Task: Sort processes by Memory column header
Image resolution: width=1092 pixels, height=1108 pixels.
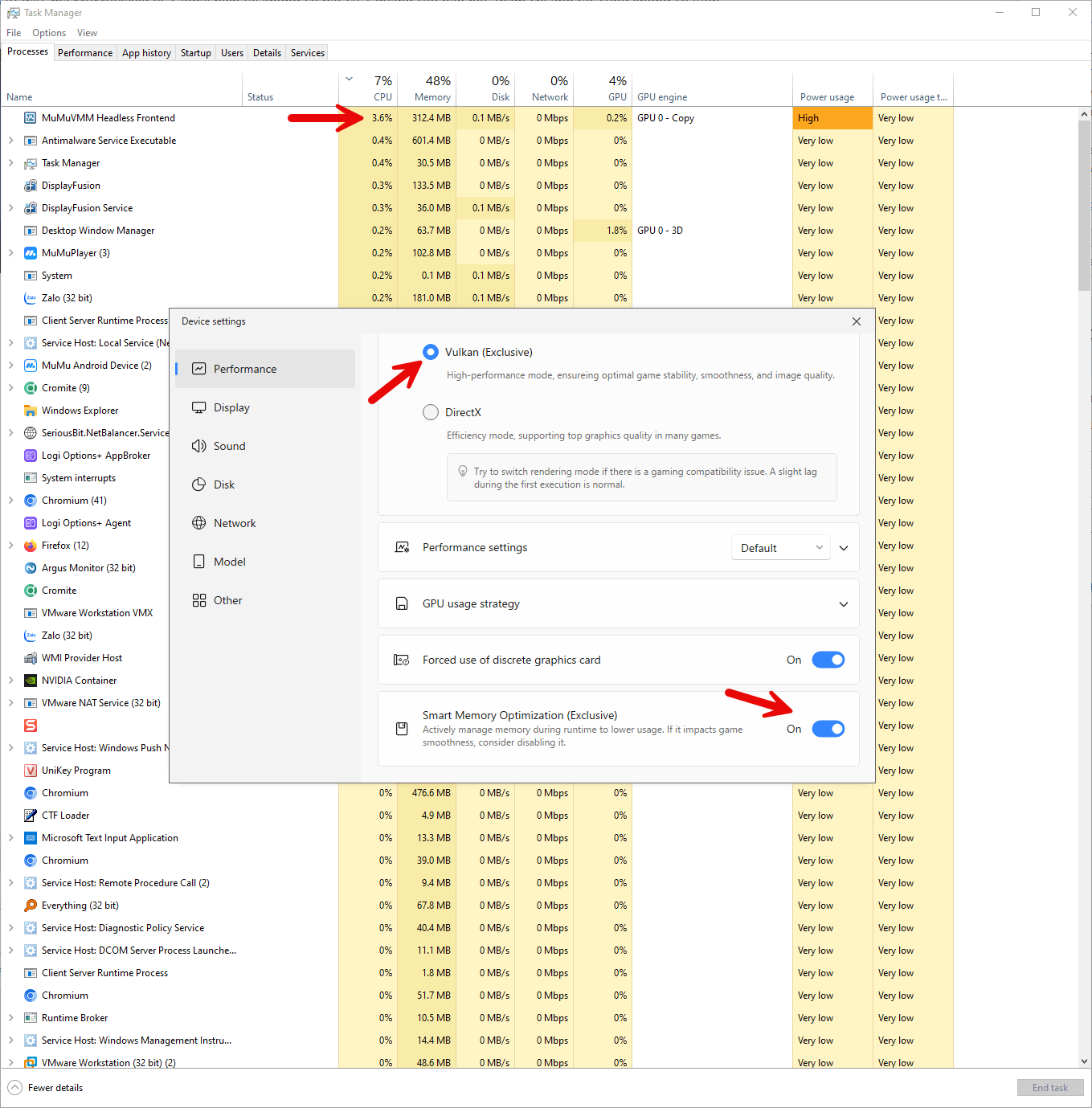Action: (427, 89)
